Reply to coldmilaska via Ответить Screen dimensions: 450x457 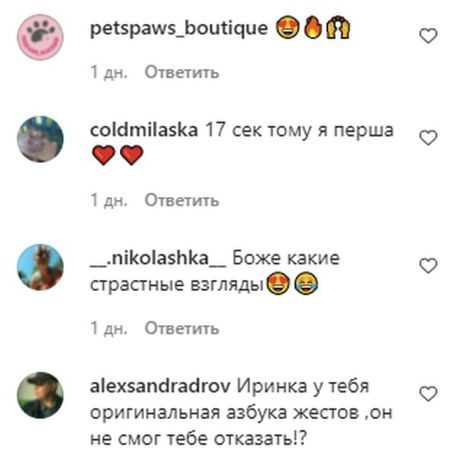click(x=182, y=200)
